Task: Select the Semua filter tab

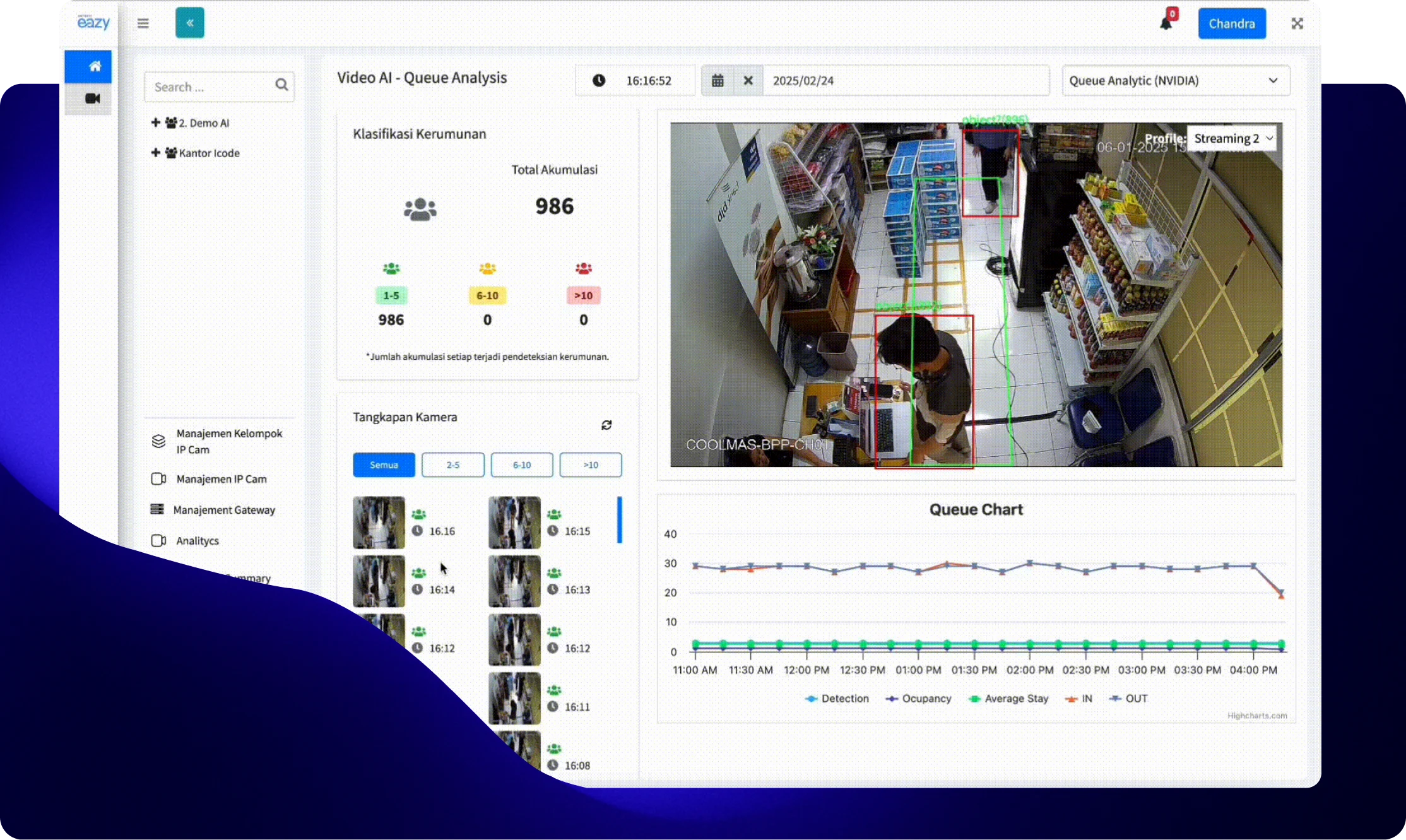Action: click(384, 465)
